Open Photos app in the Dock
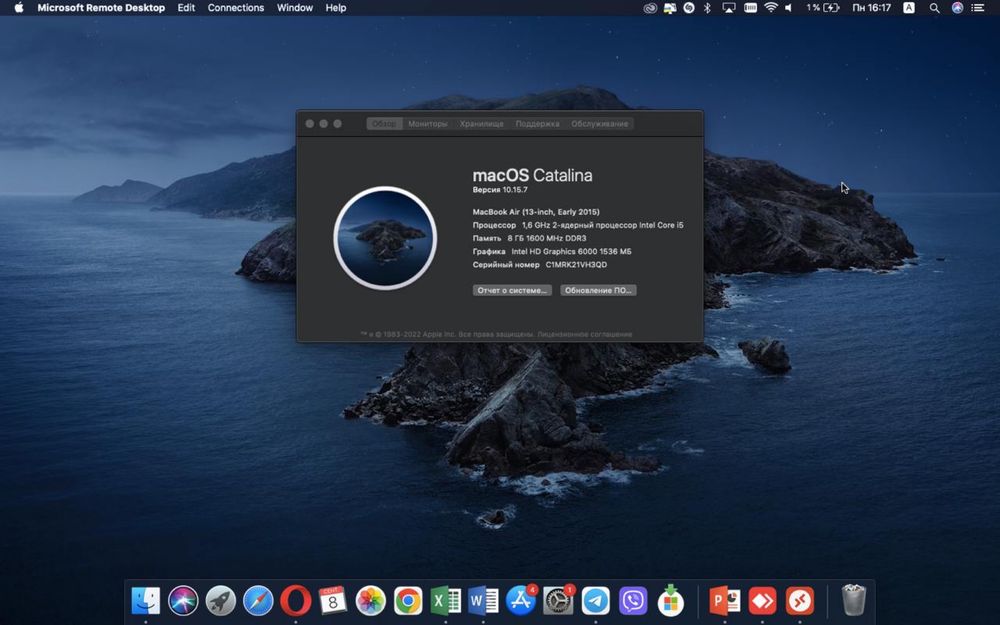The width and height of the screenshot is (1000, 625). (371, 600)
